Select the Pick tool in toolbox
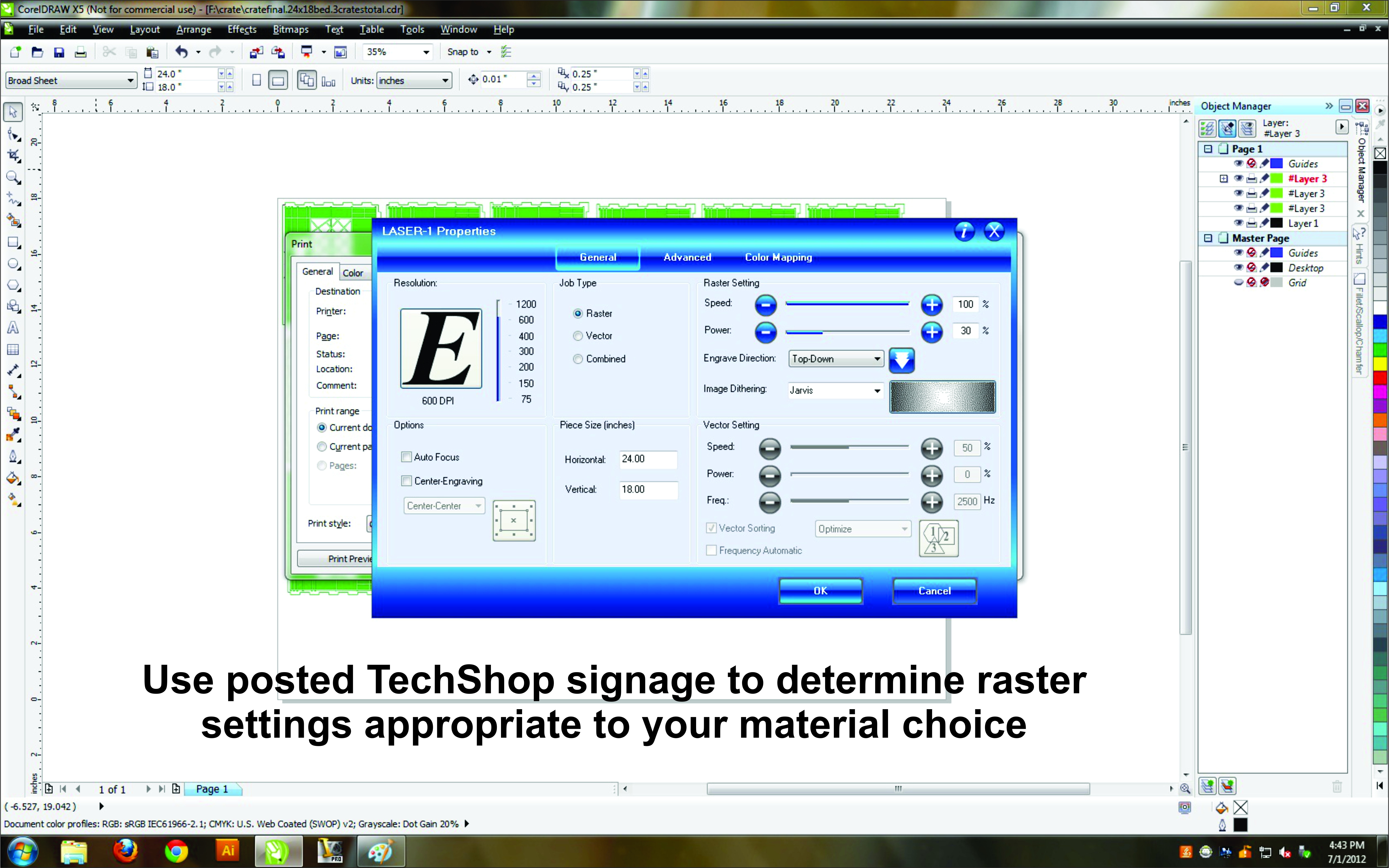The height and width of the screenshot is (868, 1389). tap(13, 112)
